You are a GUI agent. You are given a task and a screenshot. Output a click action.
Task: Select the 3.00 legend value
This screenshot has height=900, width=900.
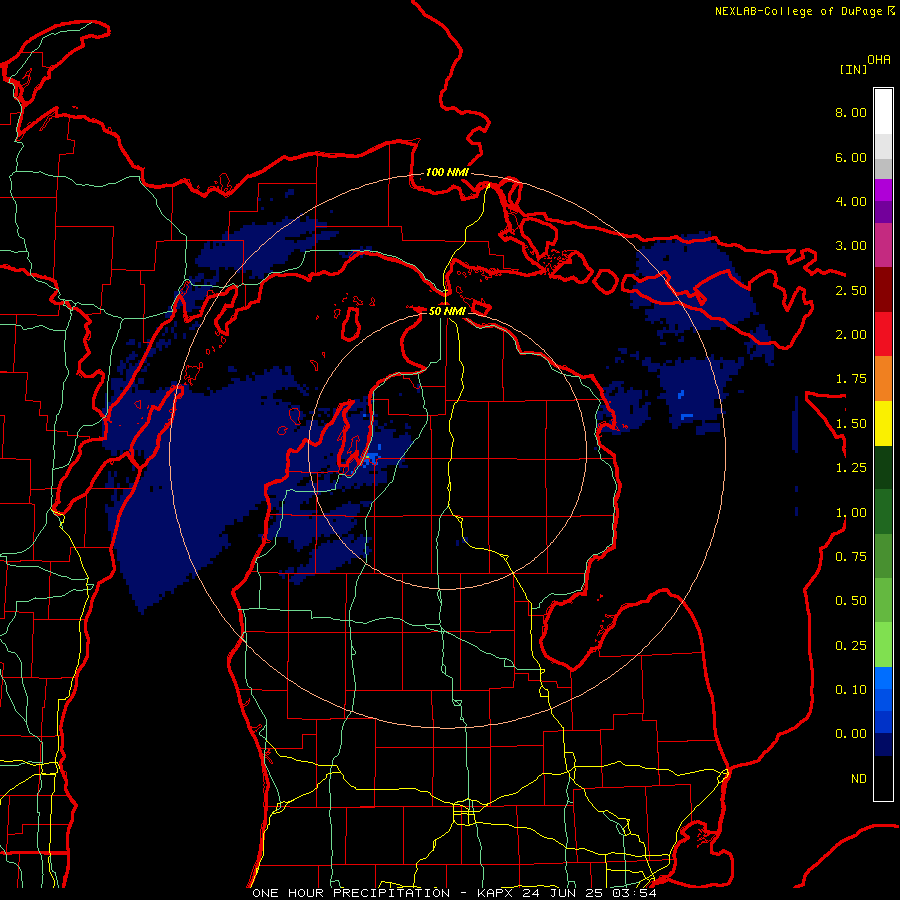(x=851, y=246)
